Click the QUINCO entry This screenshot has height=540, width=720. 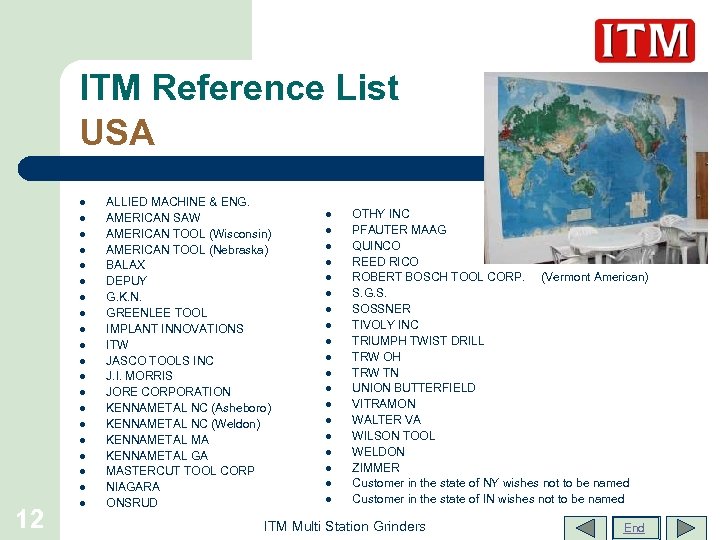pos(376,246)
